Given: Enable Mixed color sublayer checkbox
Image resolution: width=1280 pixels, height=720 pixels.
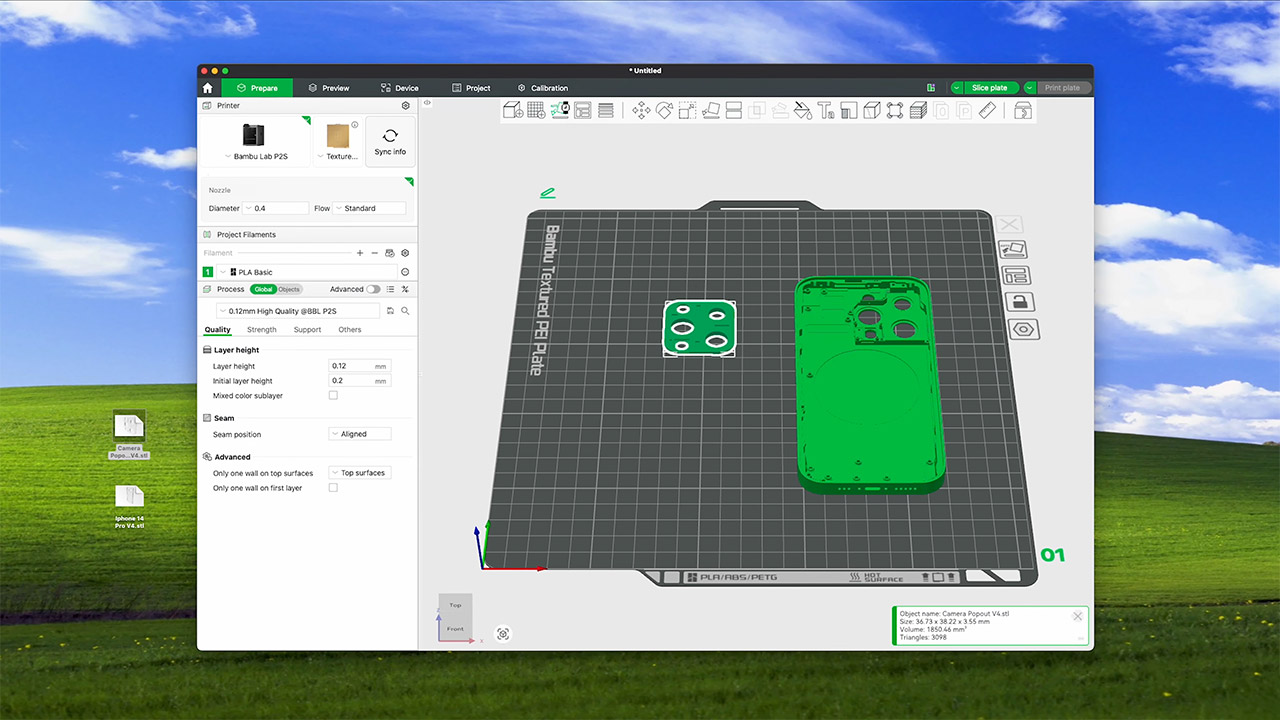Looking at the screenshot, I should pos(333,395).
